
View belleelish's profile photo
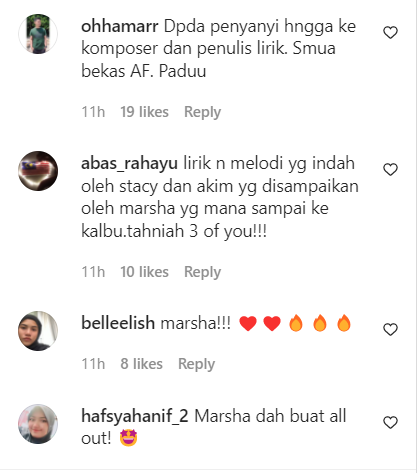point(38,331)
